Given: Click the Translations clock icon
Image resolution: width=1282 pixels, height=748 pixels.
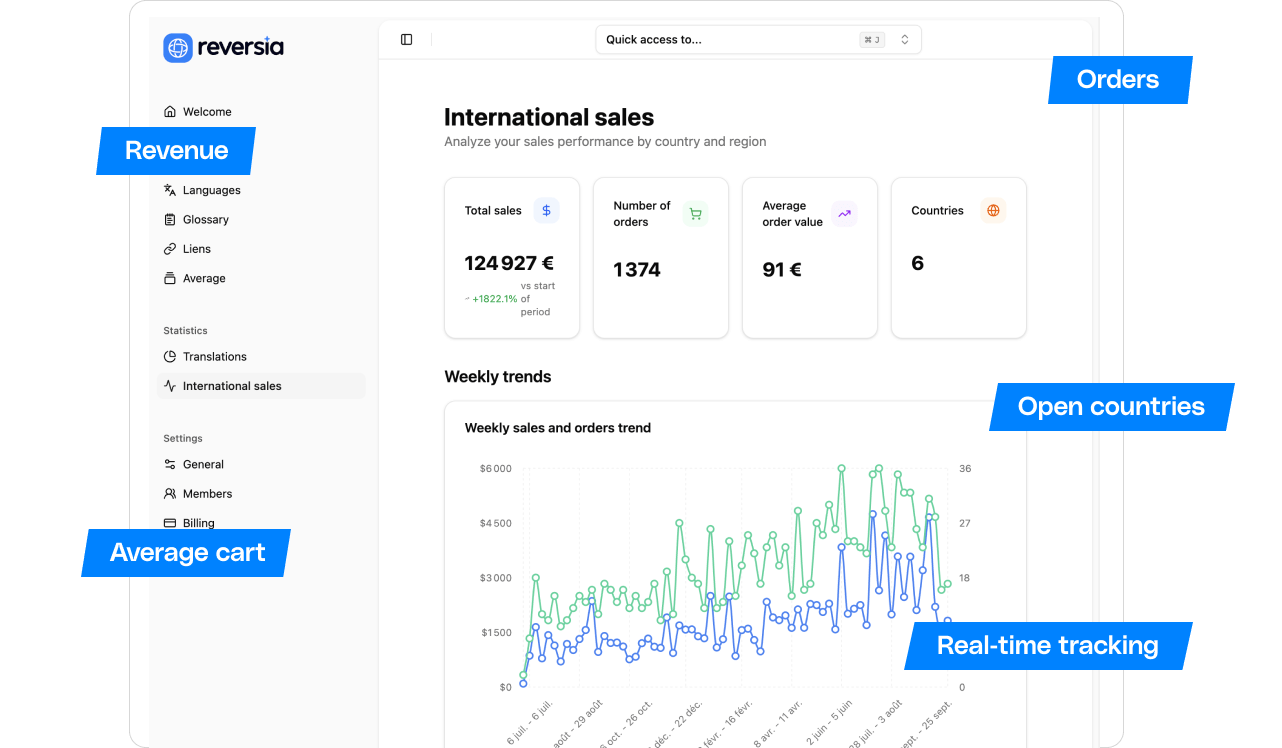Looking at the screenshot, I should 170,356.
